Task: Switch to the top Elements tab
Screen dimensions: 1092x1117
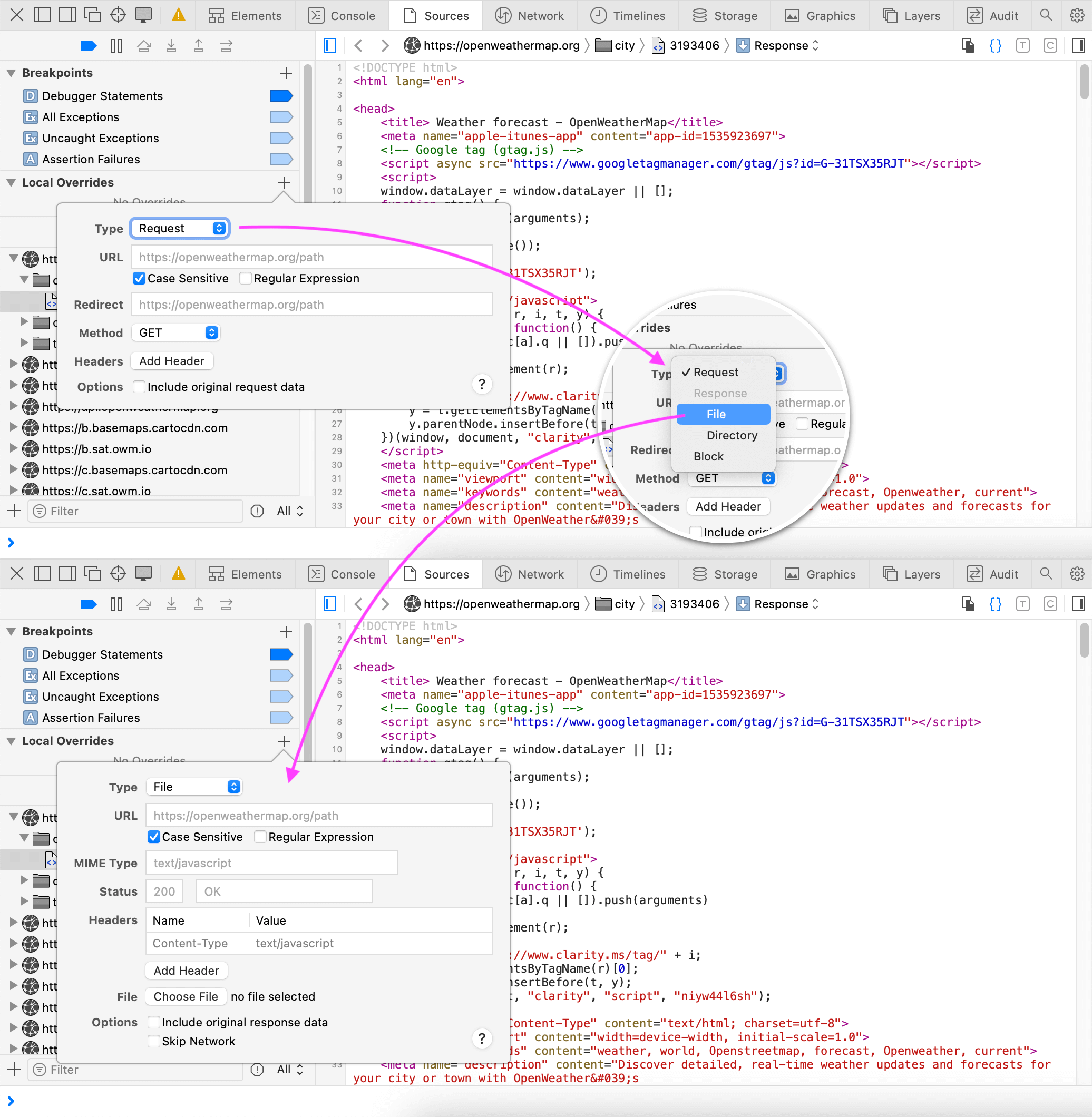Action: [x=246, y=15]
